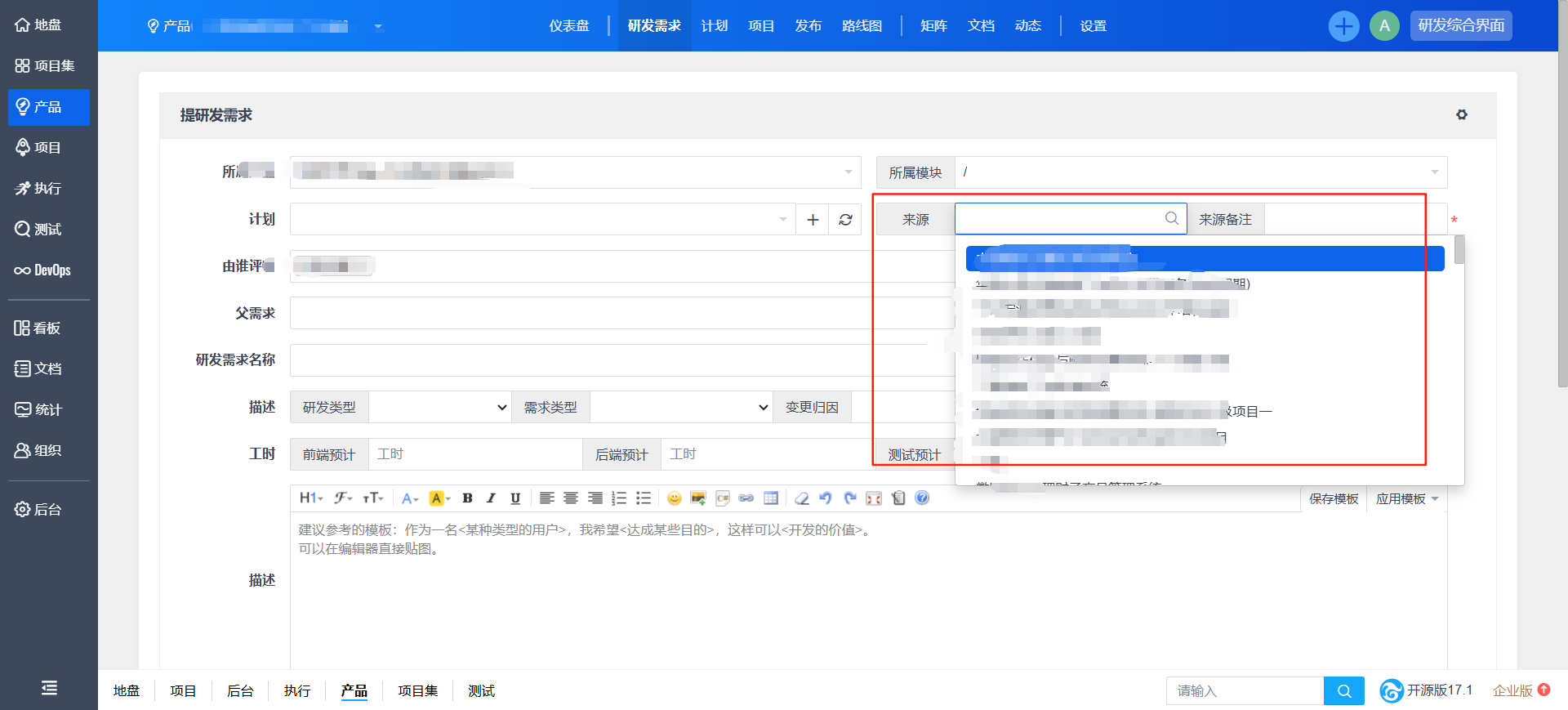Open 项目集 in the bottom bar
Screen dimensions: 1568x710
[418, 691]
